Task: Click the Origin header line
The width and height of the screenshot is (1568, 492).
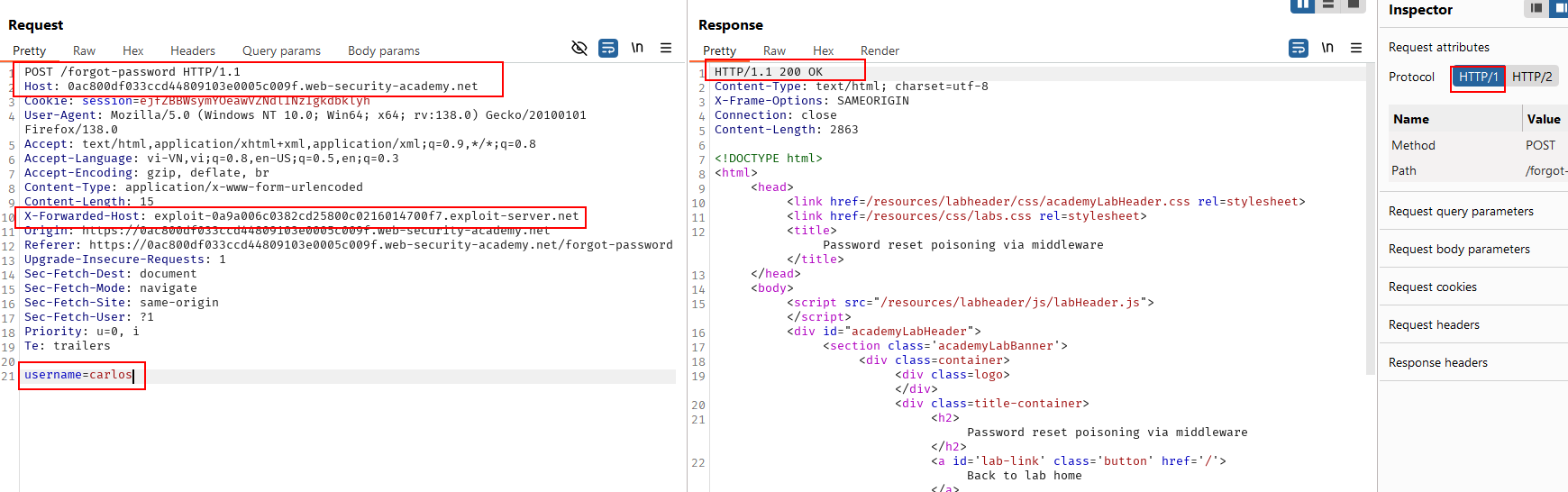Action: point(287,231)
